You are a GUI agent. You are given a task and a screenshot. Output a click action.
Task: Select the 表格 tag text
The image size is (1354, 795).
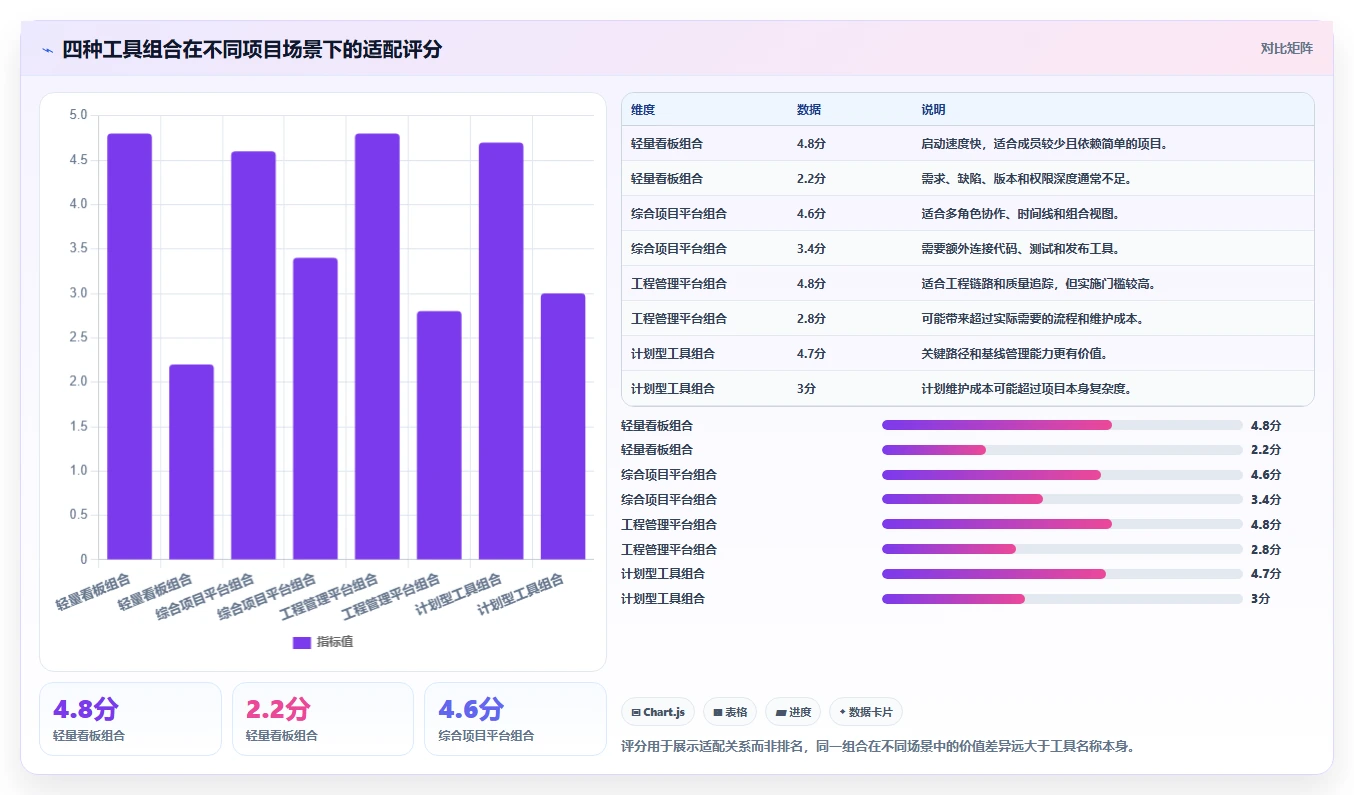coord(736,713)
